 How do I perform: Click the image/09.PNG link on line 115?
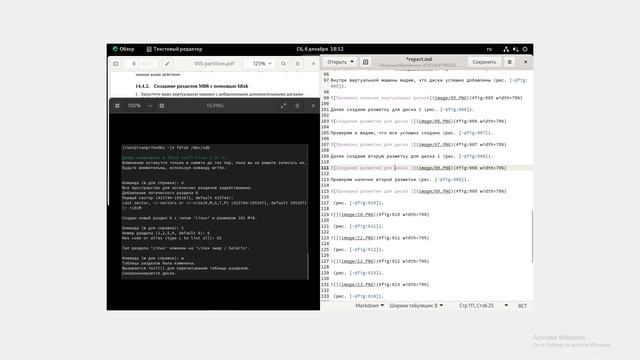point(435,191)
